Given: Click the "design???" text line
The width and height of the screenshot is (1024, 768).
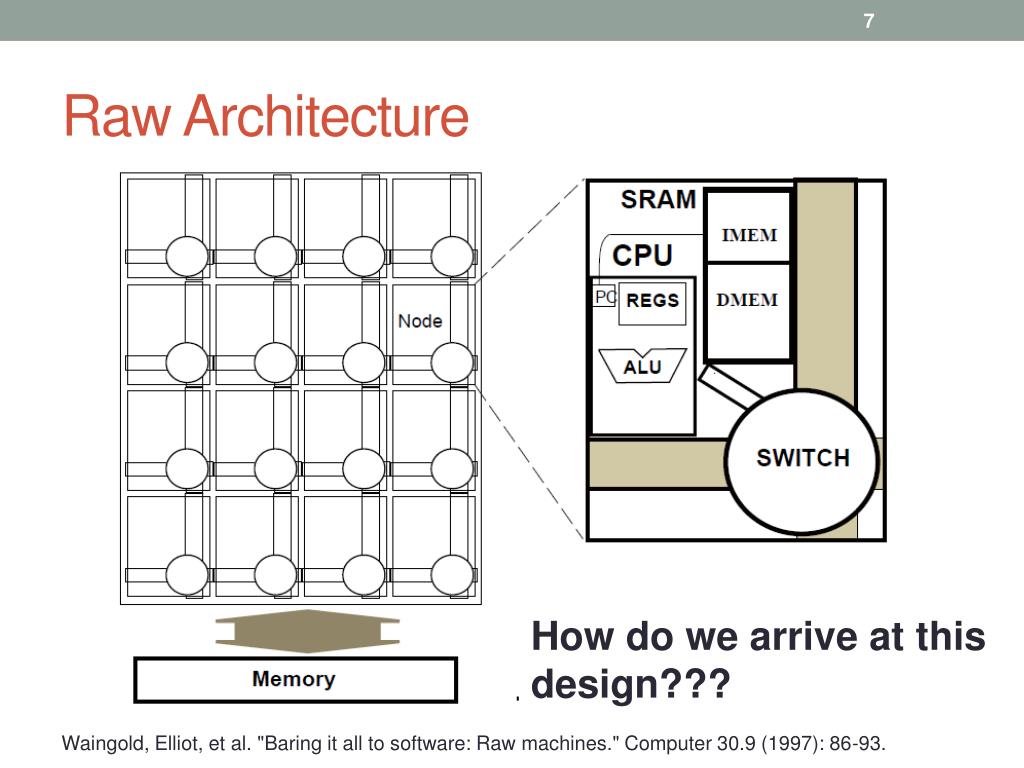Looking at the screenshot, I should (630, 684).
